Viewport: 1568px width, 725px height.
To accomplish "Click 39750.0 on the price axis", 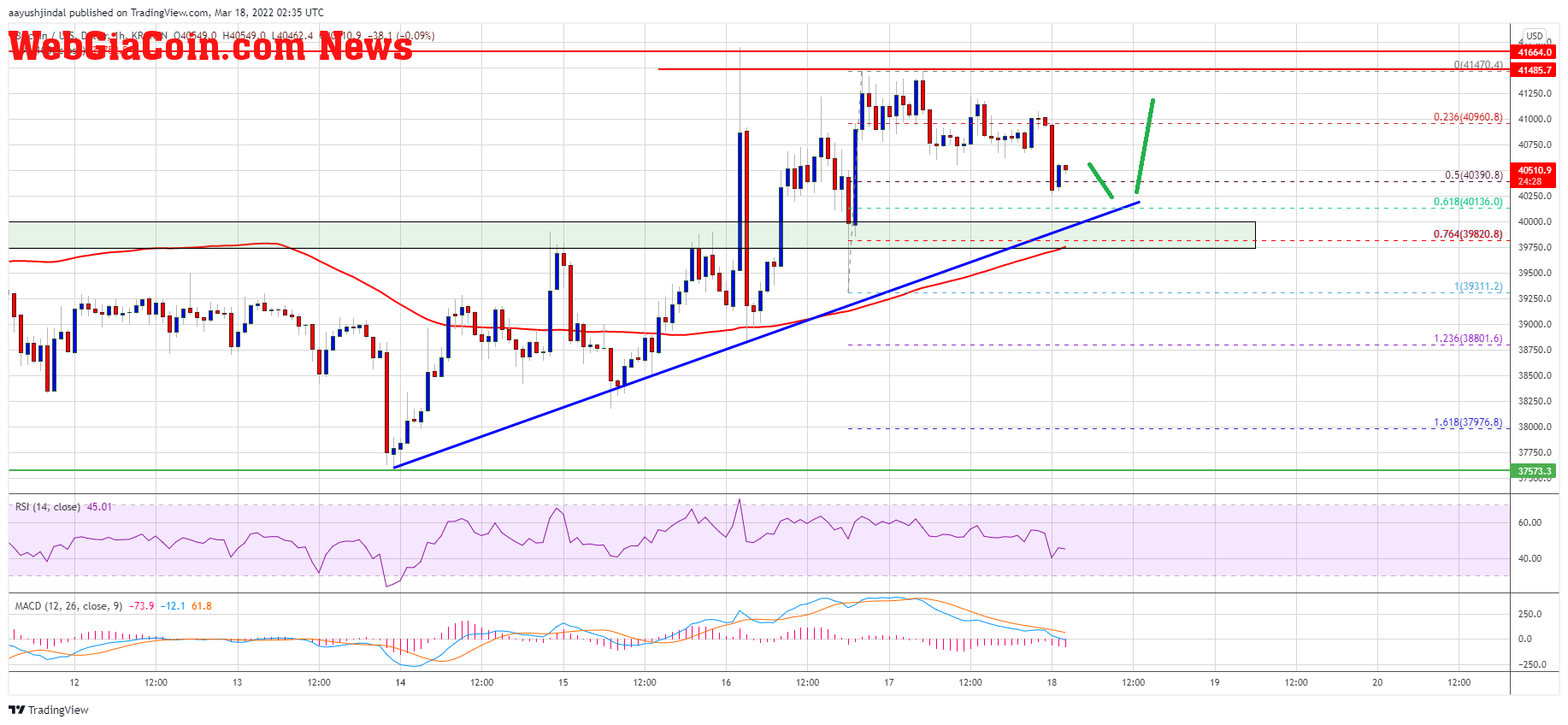I will (1535, 247).
